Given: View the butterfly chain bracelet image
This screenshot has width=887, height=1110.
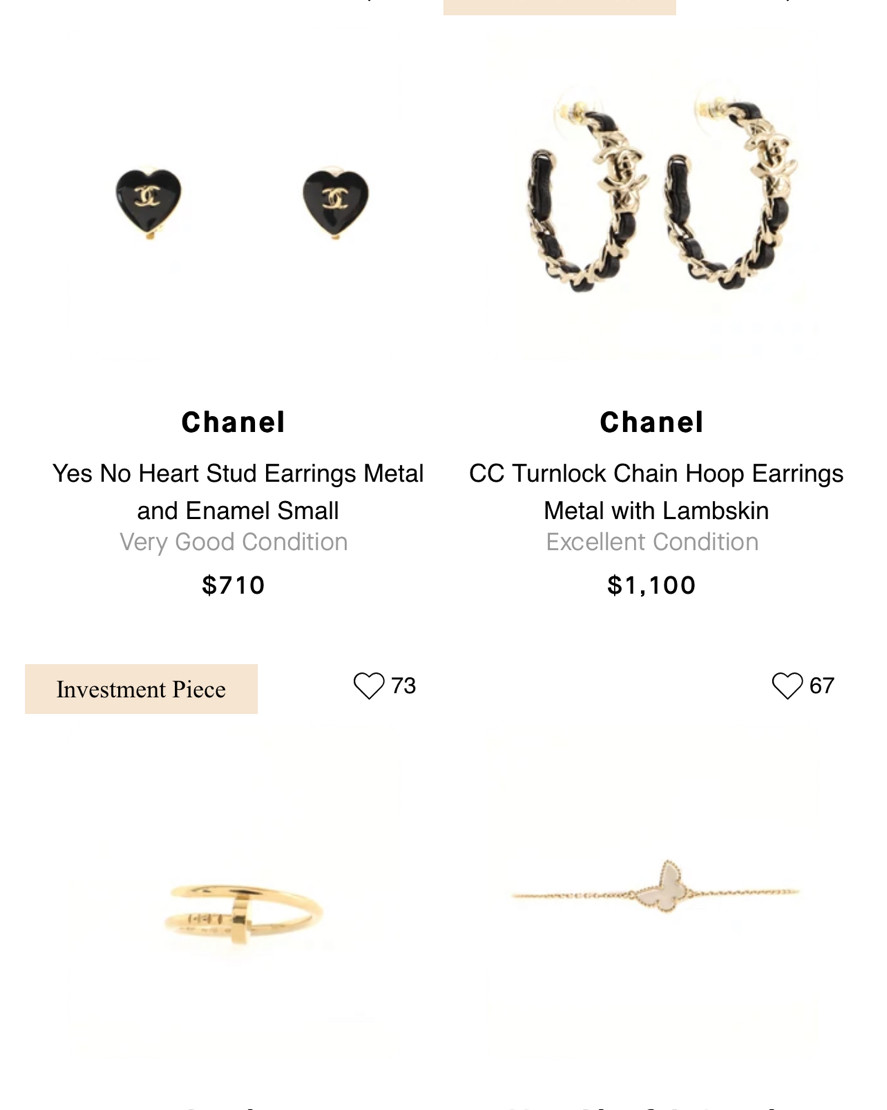Looking at the screenshot, I should [x=658, y=888].
